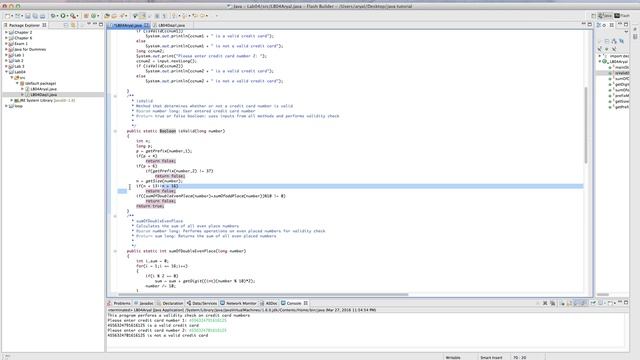The height and width of the screenshot is (360, 640).
Task: Click the Debug bug icon in toolbar
Action: click(x=53, y=16)
